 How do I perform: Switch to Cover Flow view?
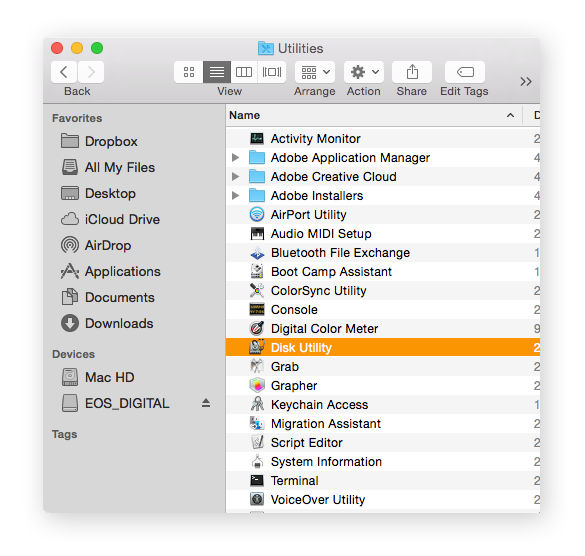pos(272,72)
